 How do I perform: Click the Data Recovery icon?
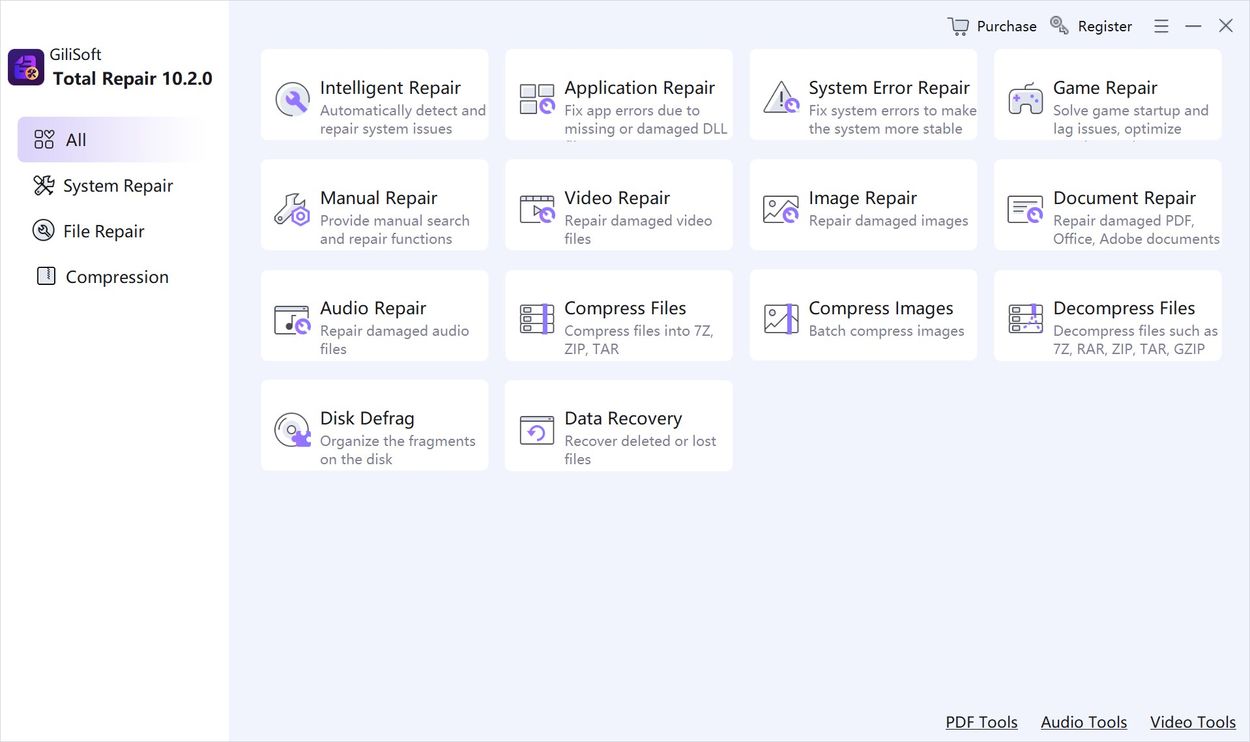[x=537, y=430]
